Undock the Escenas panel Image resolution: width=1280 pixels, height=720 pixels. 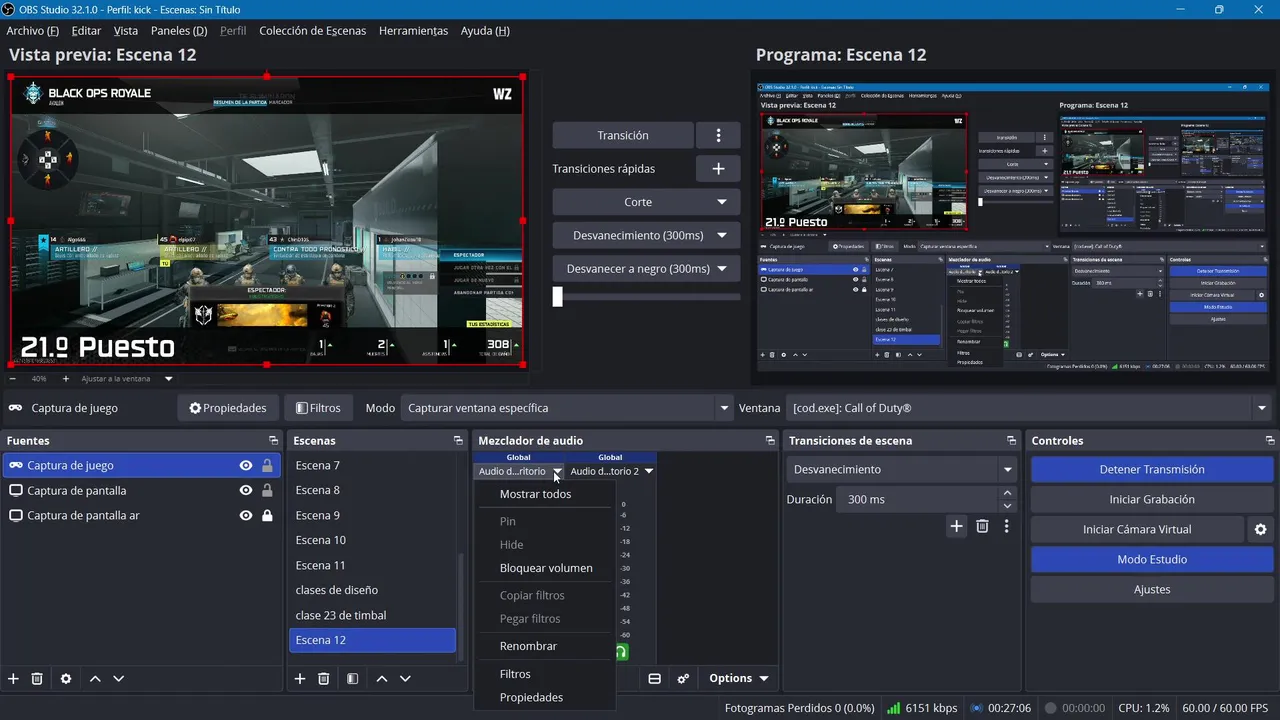[x=458, y=440]
